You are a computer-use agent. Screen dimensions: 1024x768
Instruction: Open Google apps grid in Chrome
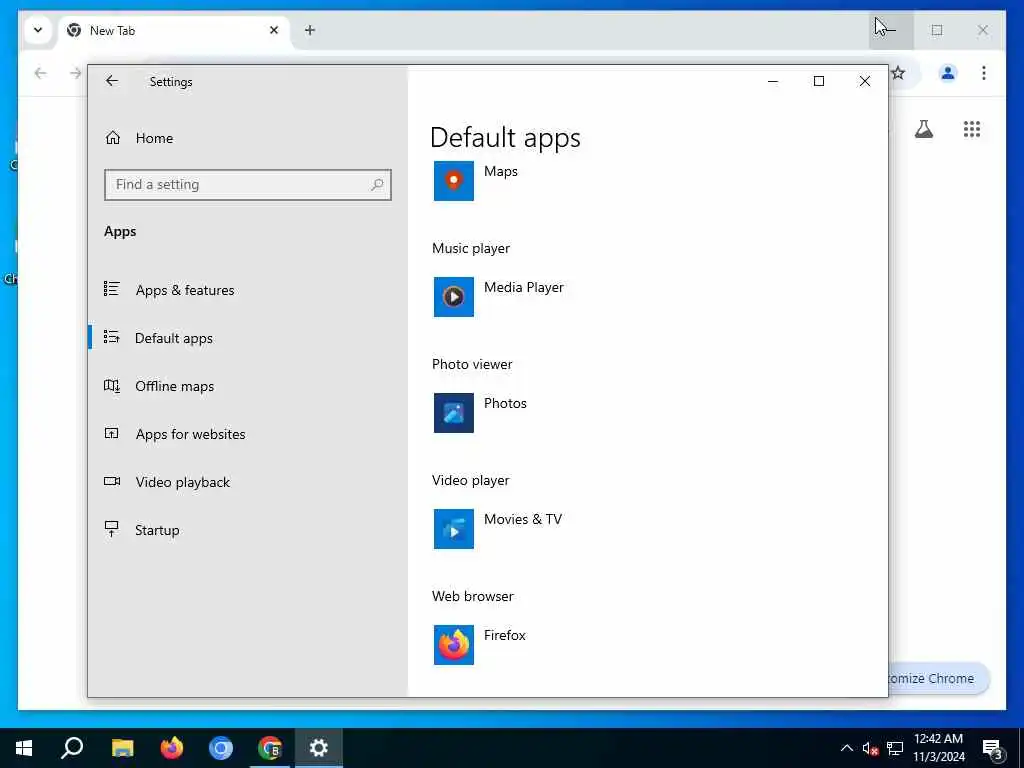tap(972, 129)
